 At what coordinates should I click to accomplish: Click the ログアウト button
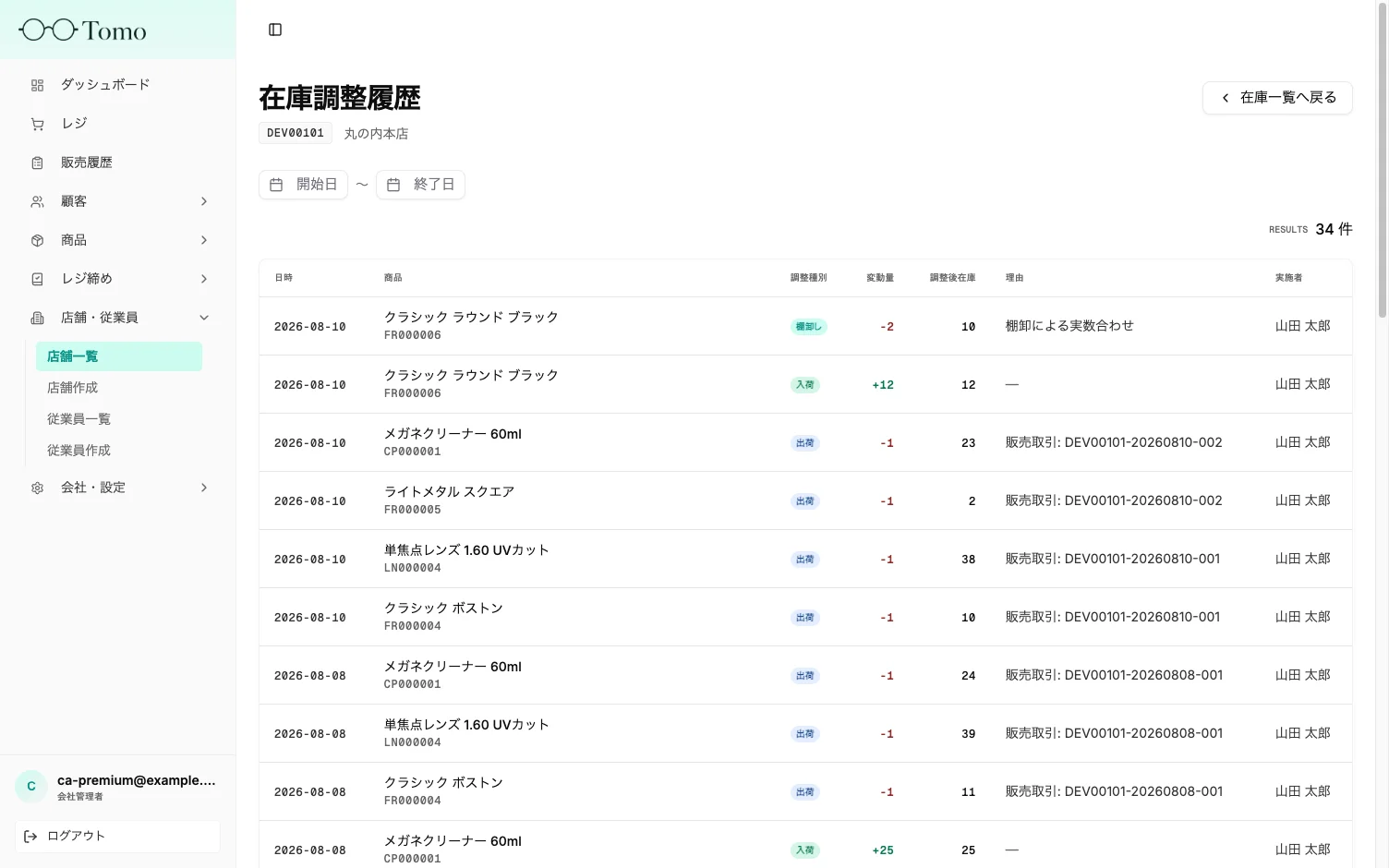pyautogui.click(x=117, y=837)
